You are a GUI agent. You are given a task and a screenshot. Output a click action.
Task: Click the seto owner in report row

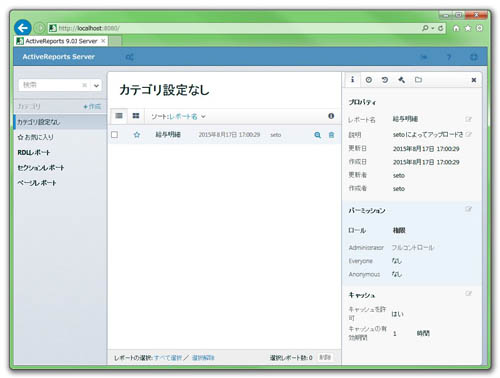point(276,135)
